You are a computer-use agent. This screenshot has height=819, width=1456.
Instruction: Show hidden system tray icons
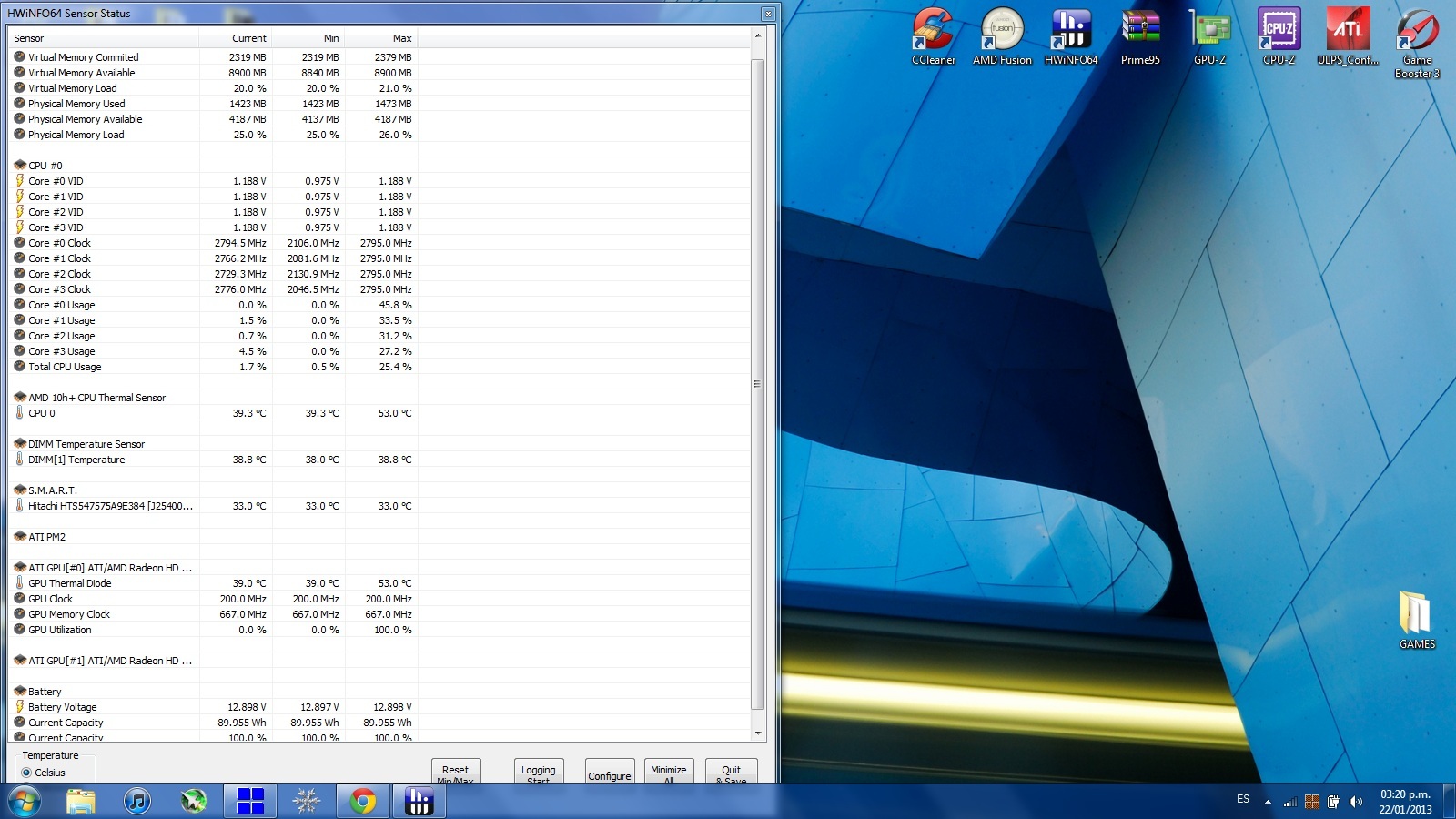(x=1268, y=802)
